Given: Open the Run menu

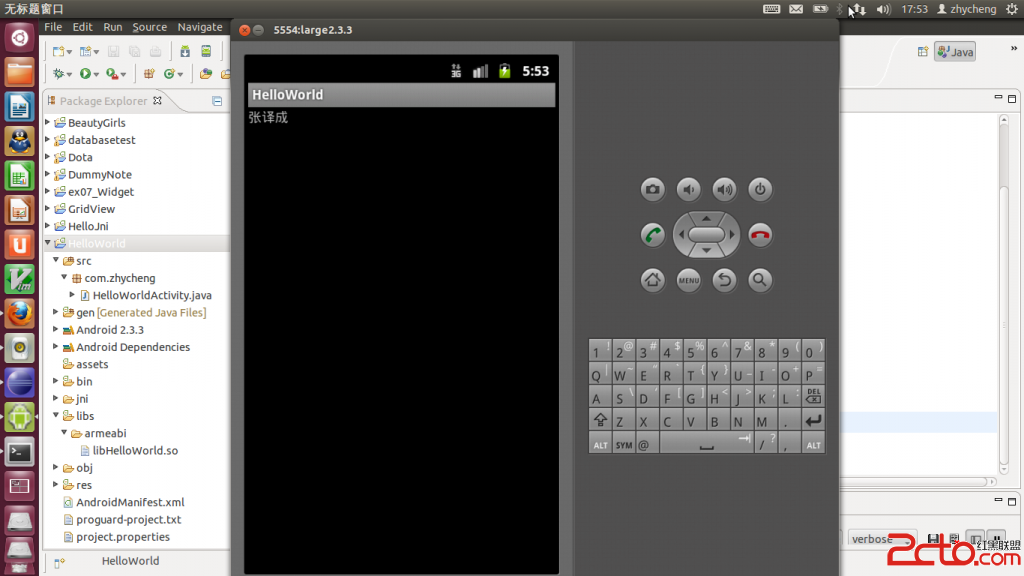Looking at the screenshot, I should (x=112, y=27).
